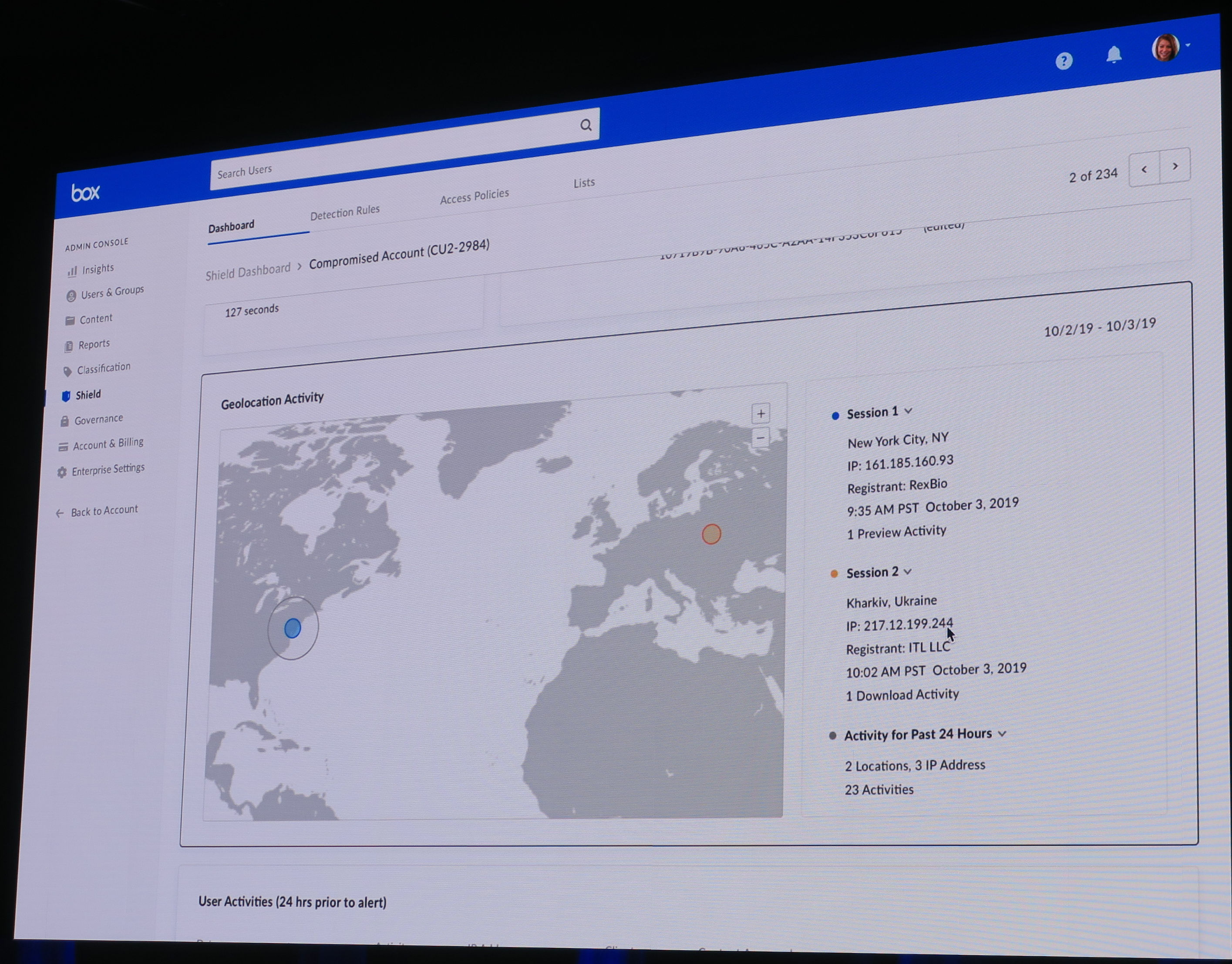The height and width of the screenshot is (964, 1232).
Task: Click the Account & Billing card icon
Action: pyautogui.click(x=63, y=447)
